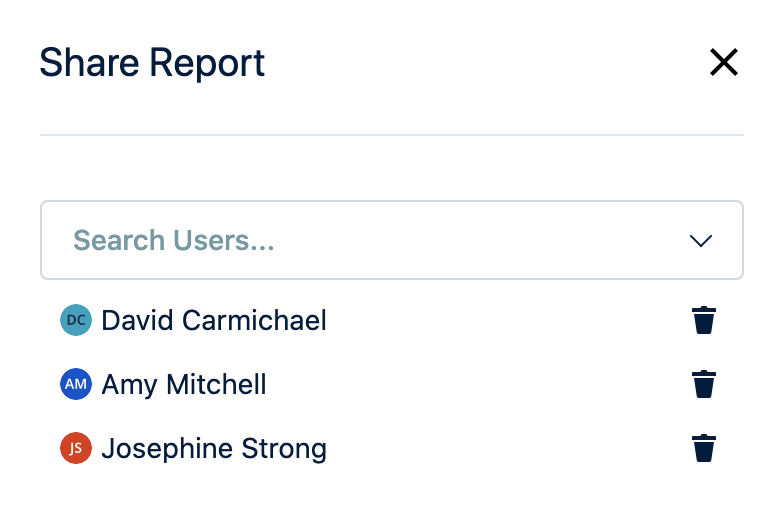Pick the second user row, Amy Mitchell
The width and height of the screenshot is (776, 506).
[x=390, y=385]
